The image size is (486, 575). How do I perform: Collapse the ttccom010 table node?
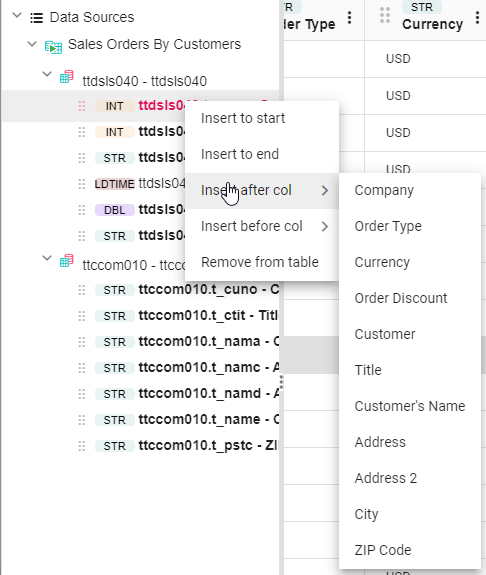pyautogui.click(x=47, y=258)
